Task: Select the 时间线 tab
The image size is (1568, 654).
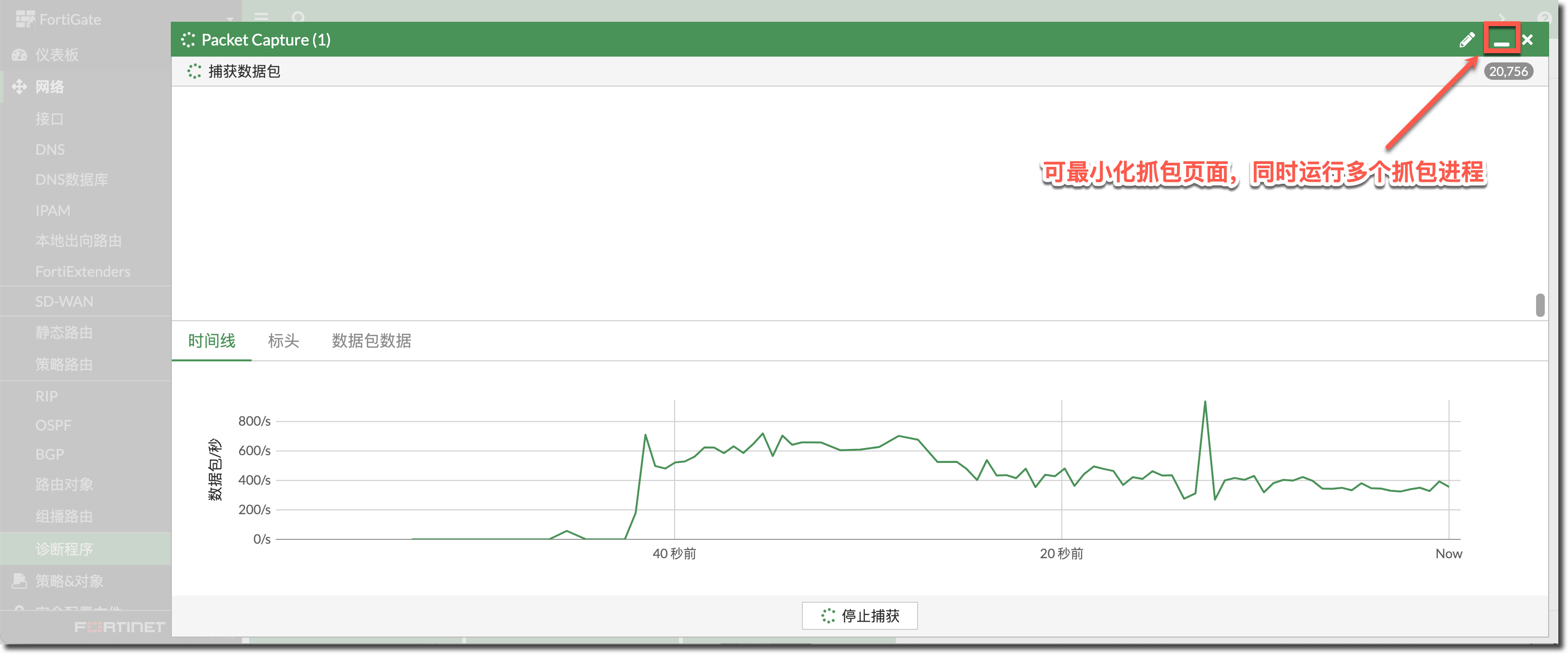Action: (211, 341)
